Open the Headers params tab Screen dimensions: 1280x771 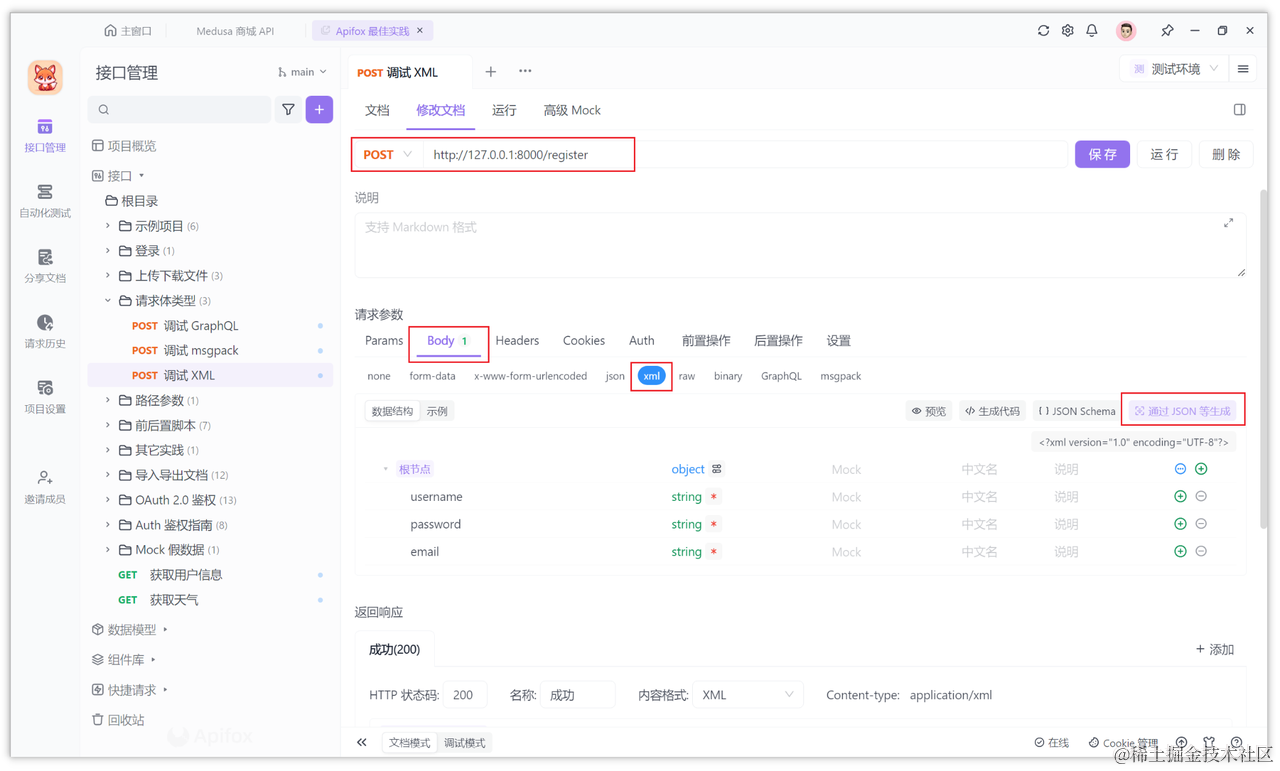coord(517,341)
